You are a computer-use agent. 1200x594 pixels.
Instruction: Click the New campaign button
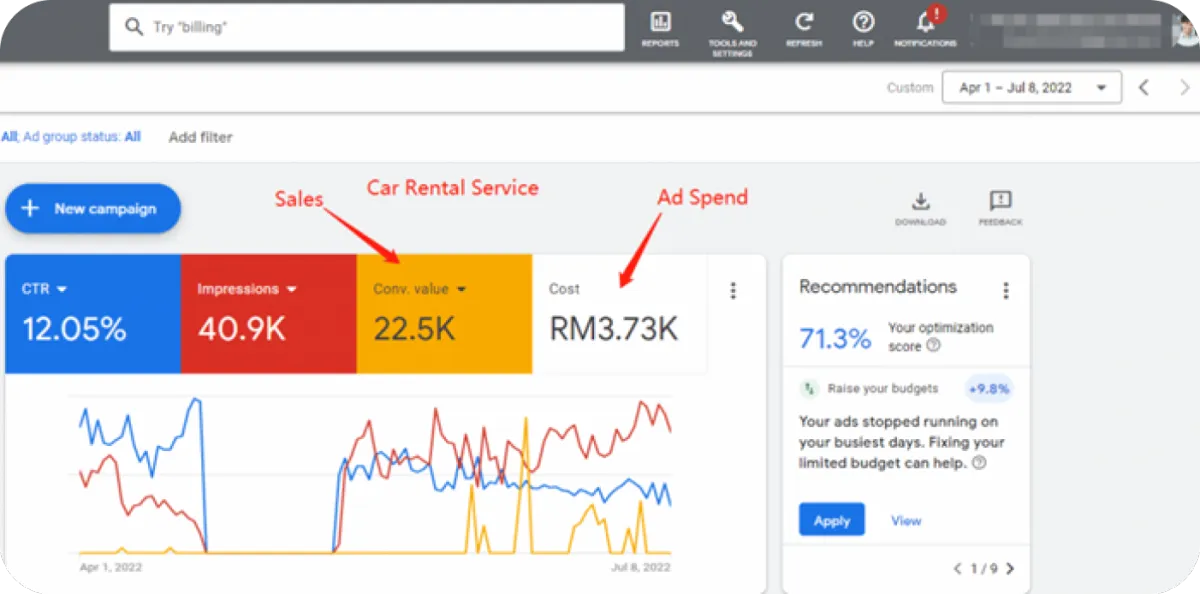93,208
